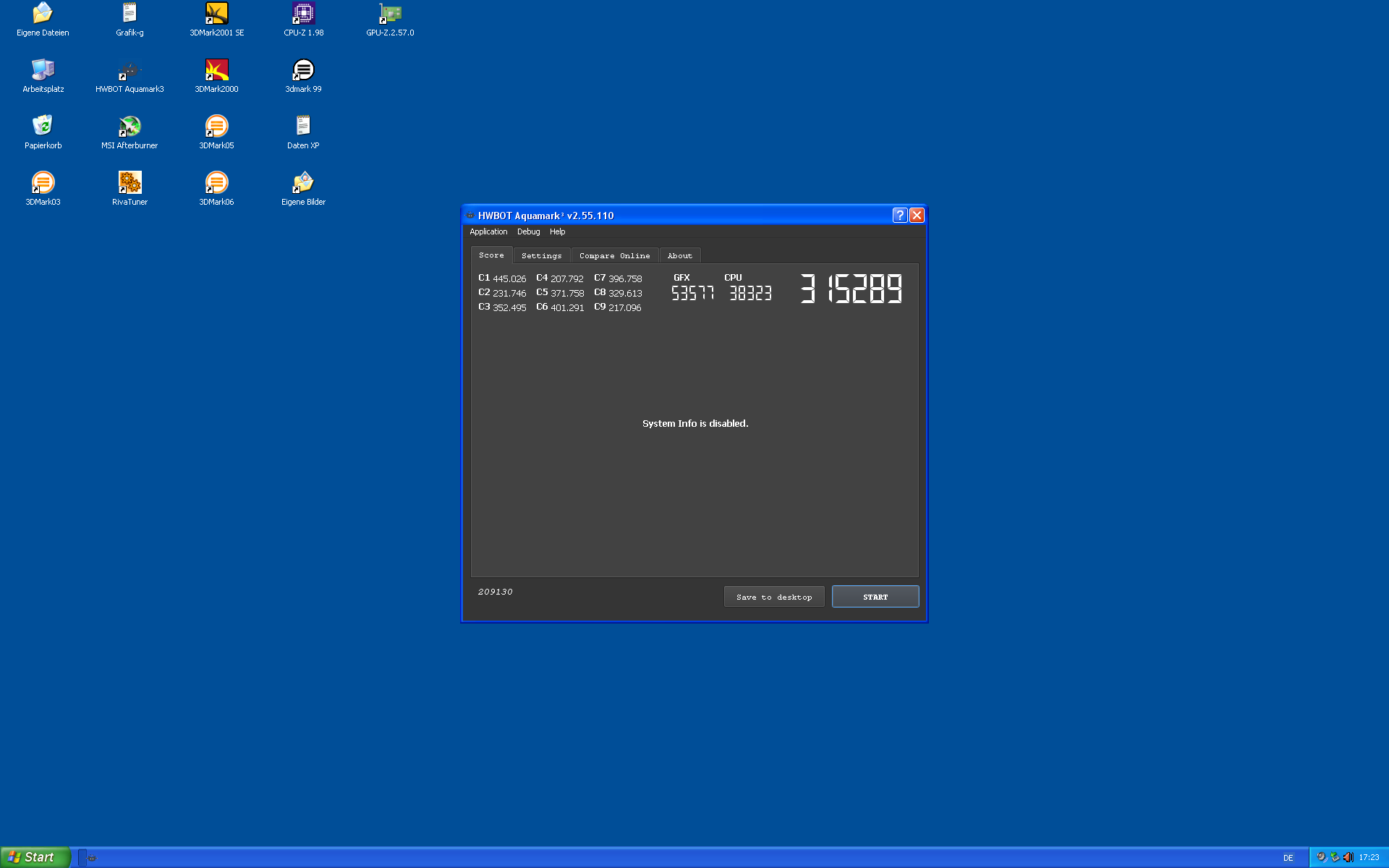1389x868 pixels.
Task: Open the Help menu
Action: 557,231
